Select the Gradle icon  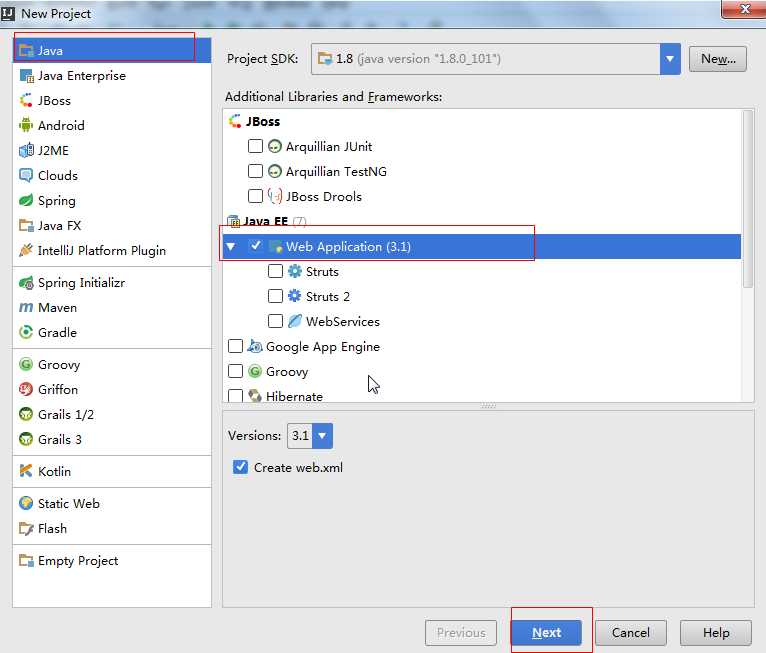(26, 333)
